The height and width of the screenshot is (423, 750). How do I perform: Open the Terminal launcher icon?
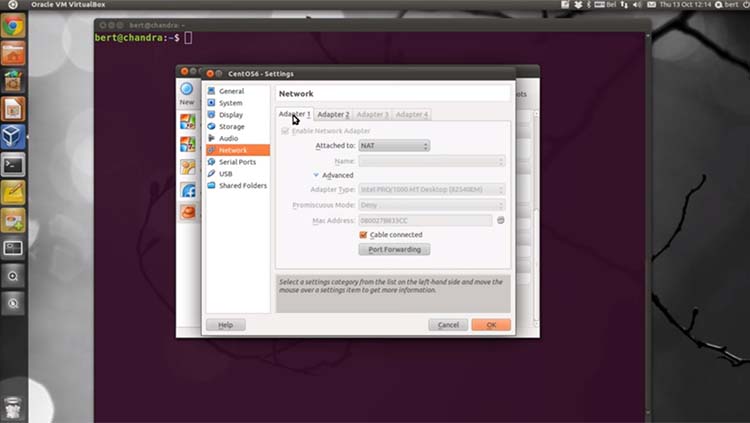pos(13,165)
